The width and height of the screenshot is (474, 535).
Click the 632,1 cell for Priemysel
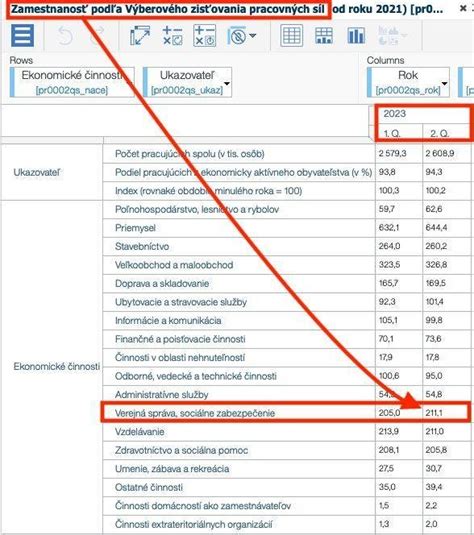pos(399,228)
